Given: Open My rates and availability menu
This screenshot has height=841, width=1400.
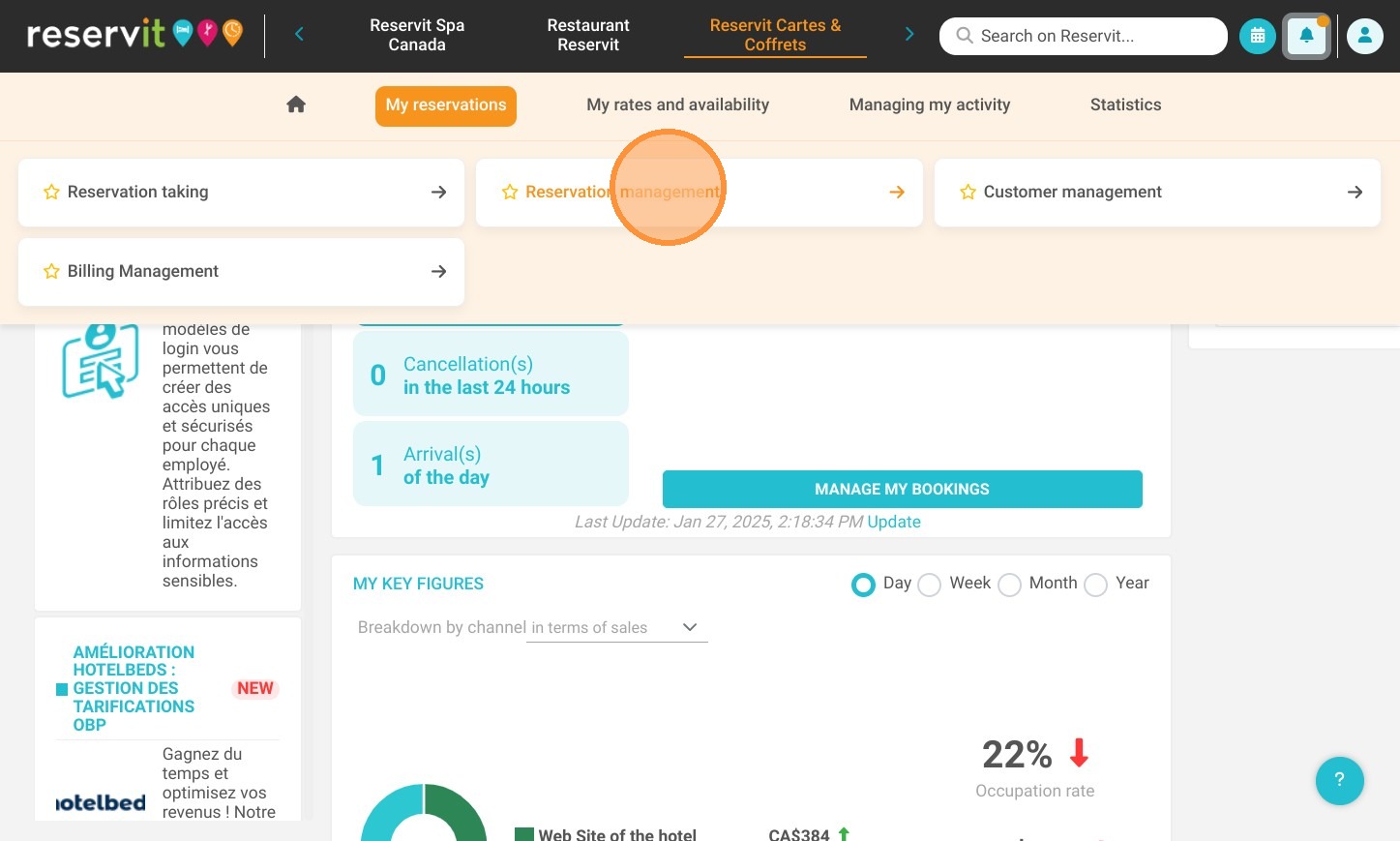Looking at the screenshot, I should pyautogui.click(x=677, y=105).
